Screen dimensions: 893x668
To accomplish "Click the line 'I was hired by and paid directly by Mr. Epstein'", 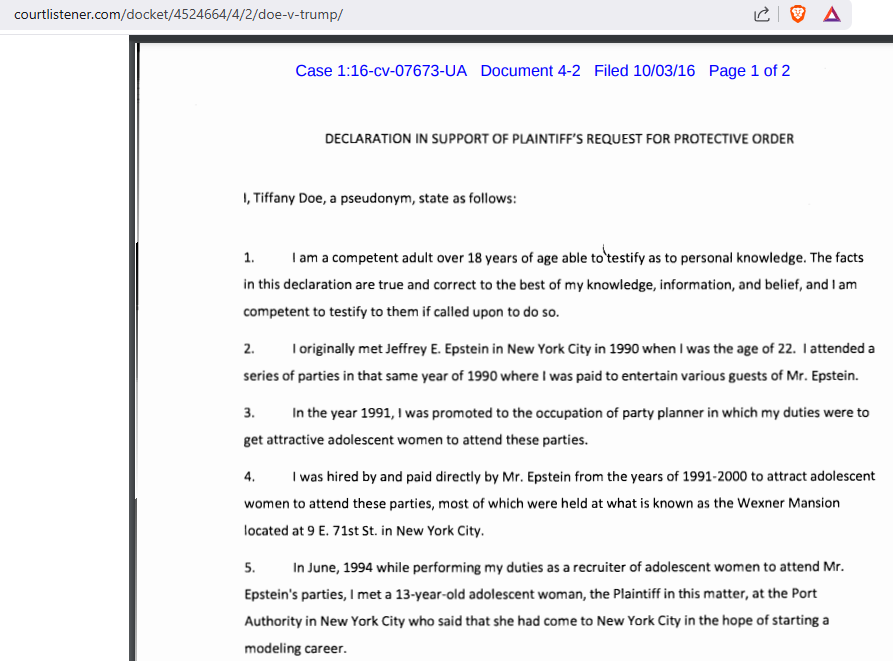I will (583, 476).
